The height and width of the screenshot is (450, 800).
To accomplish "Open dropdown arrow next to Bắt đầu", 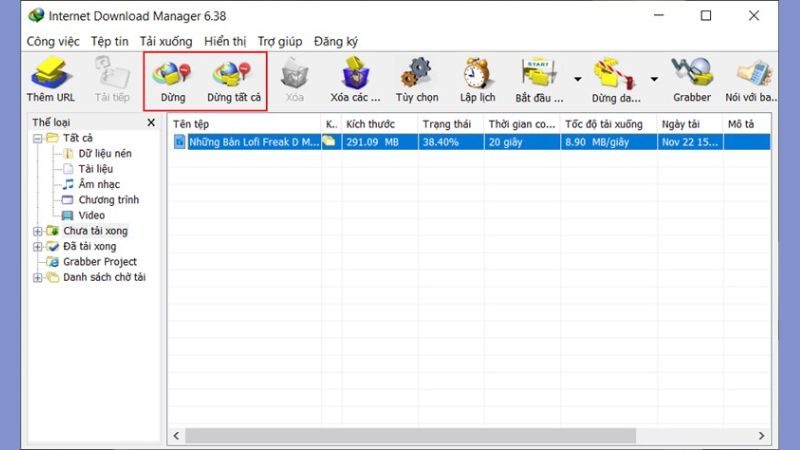I will (578, 79).
